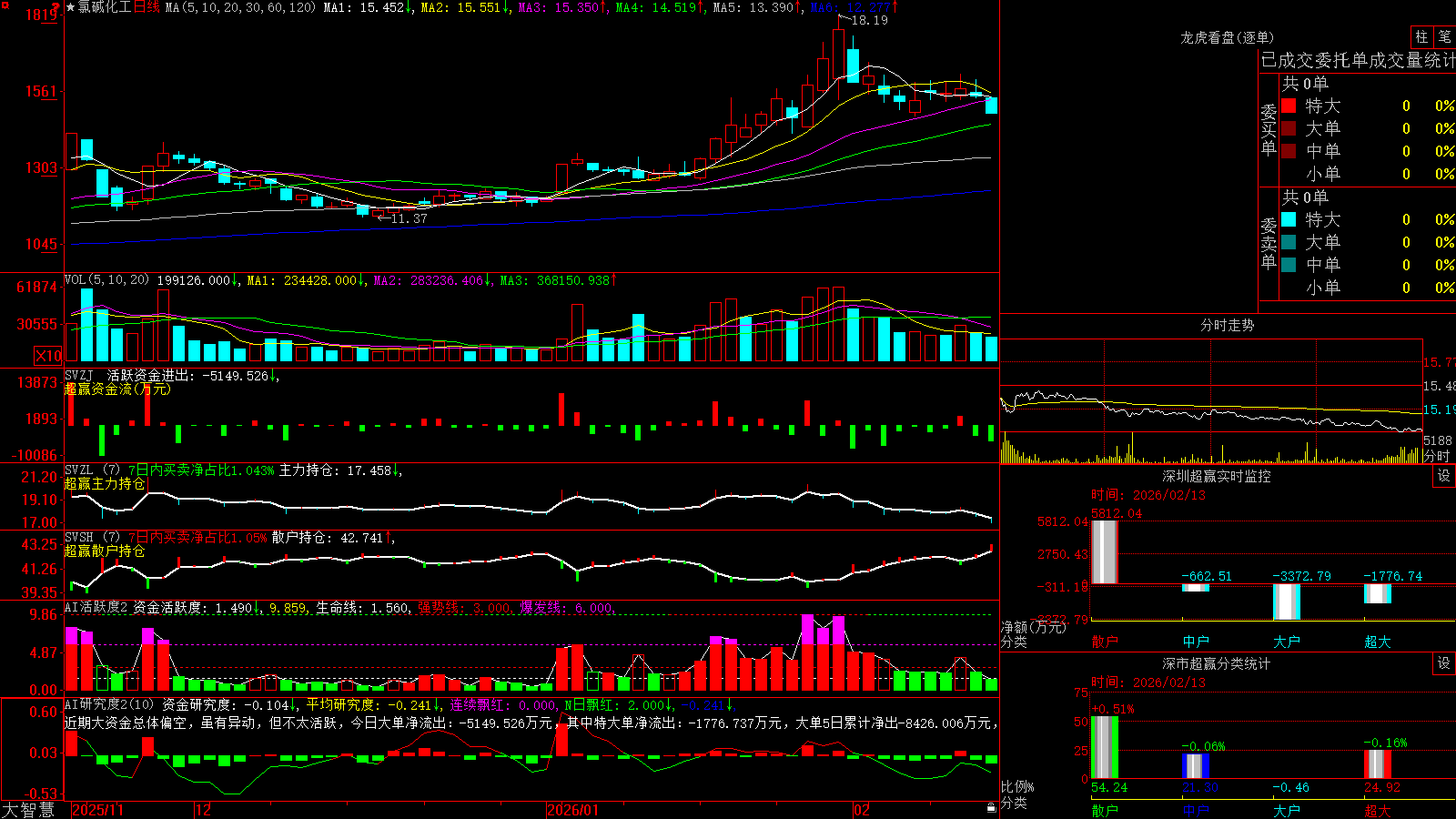1456x819 pixels.
Task: Click the 24.92 超大 red bar
Action: 1378,764
